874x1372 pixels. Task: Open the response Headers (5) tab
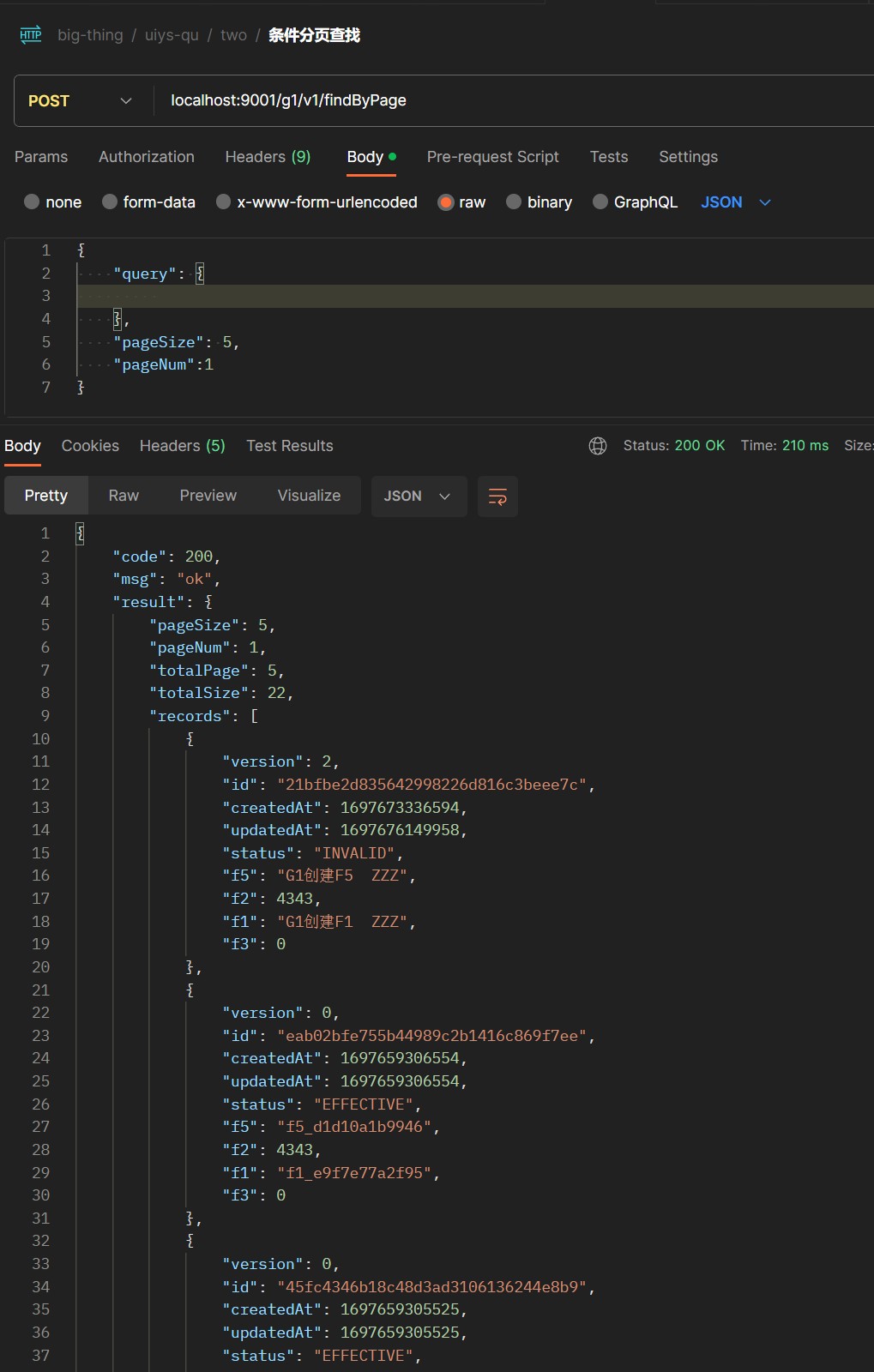pos(183,446)
